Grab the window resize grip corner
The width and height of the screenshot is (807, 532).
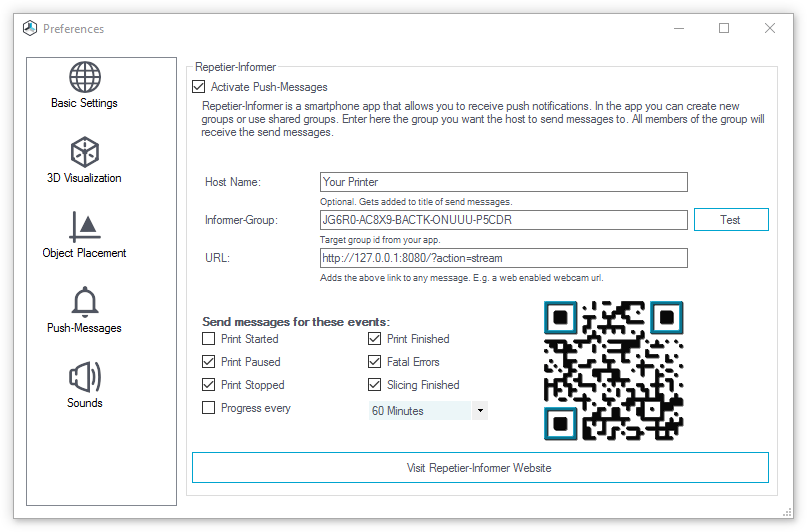point(787,512)
